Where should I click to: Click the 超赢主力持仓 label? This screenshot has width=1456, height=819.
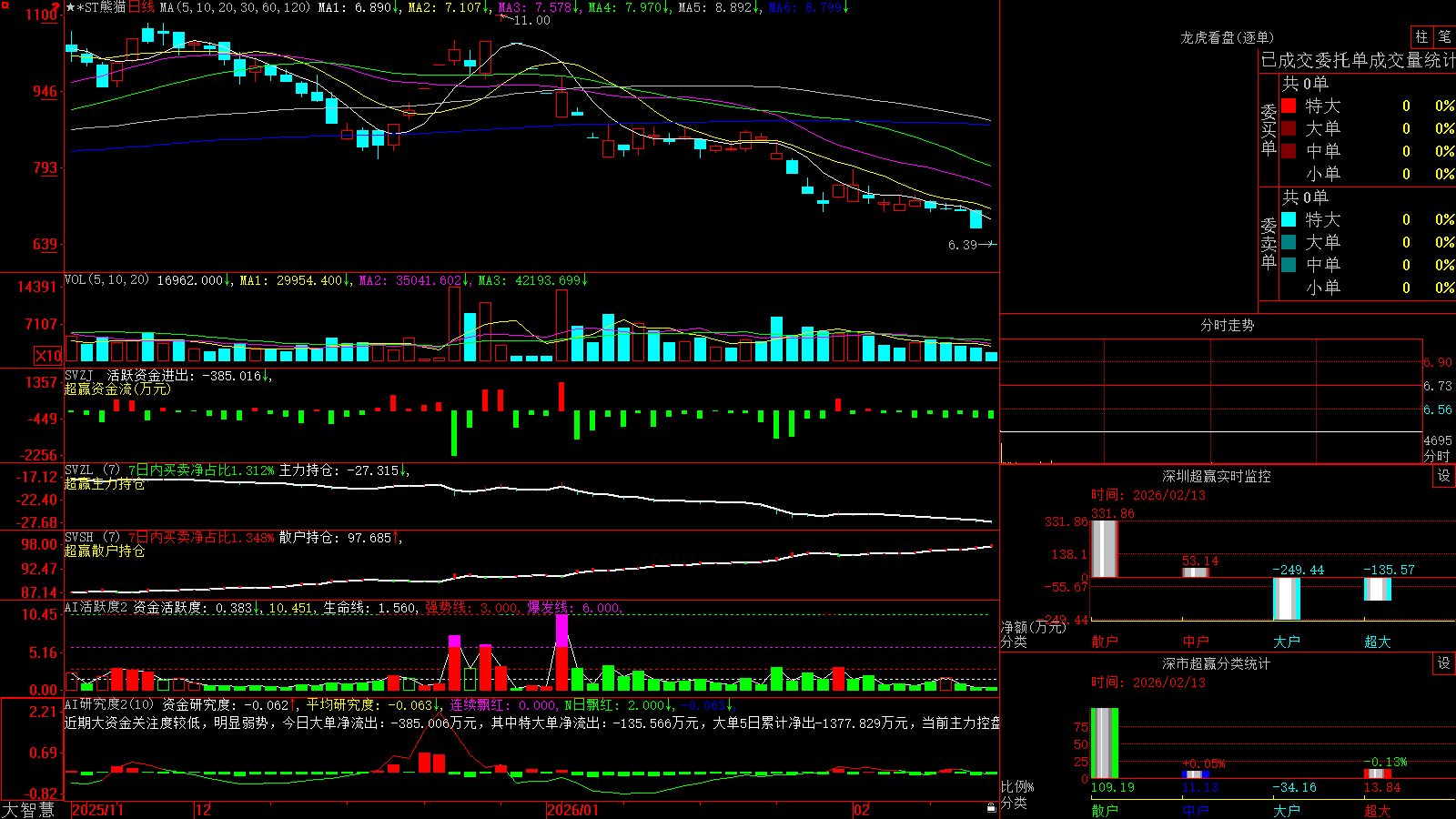point(105,483)
